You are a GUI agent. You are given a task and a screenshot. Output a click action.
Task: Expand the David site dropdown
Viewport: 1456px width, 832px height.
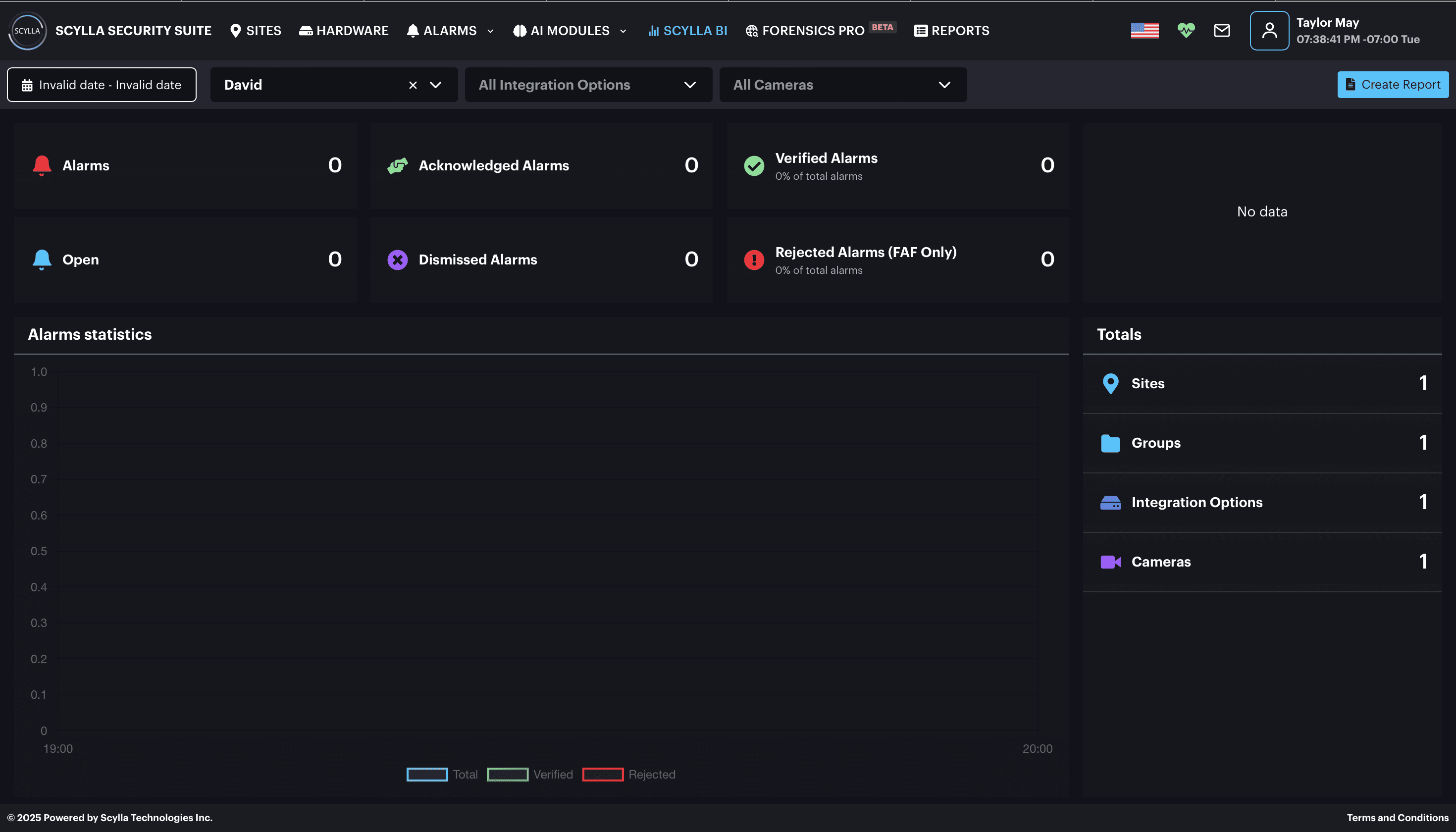[x=435, y=85]
